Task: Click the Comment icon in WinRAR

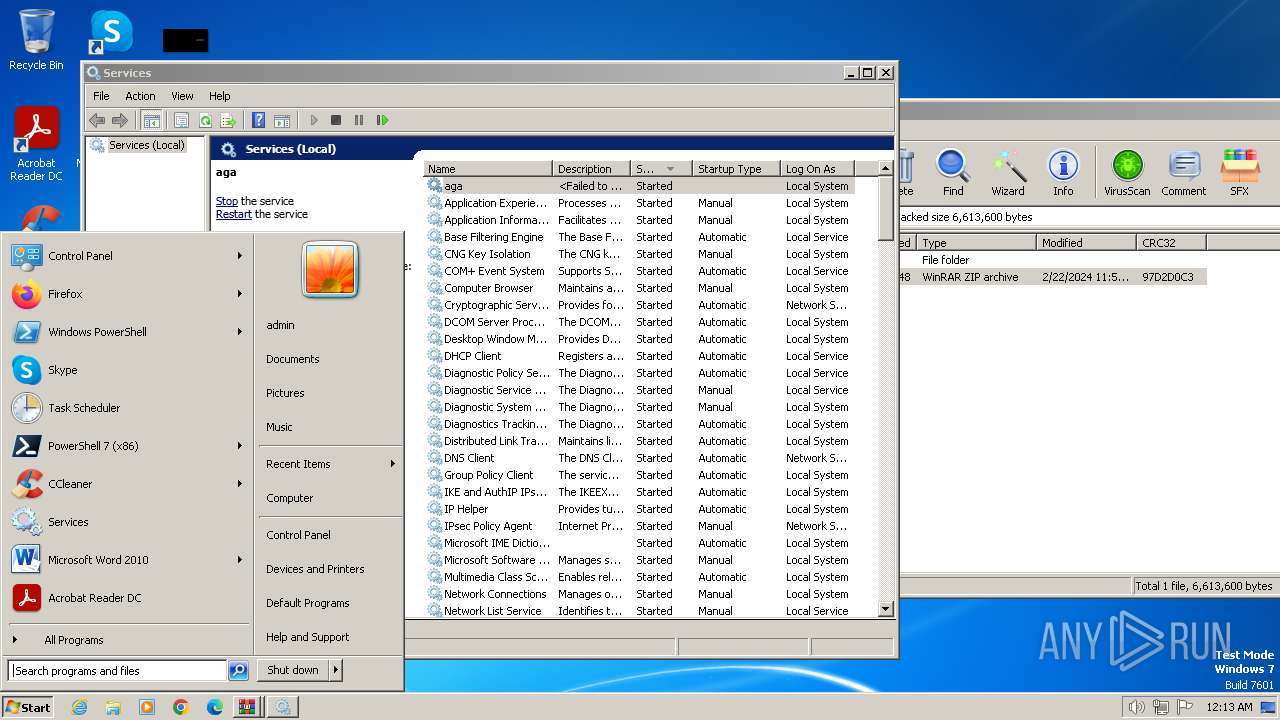Action: (x=1184, y=173)
